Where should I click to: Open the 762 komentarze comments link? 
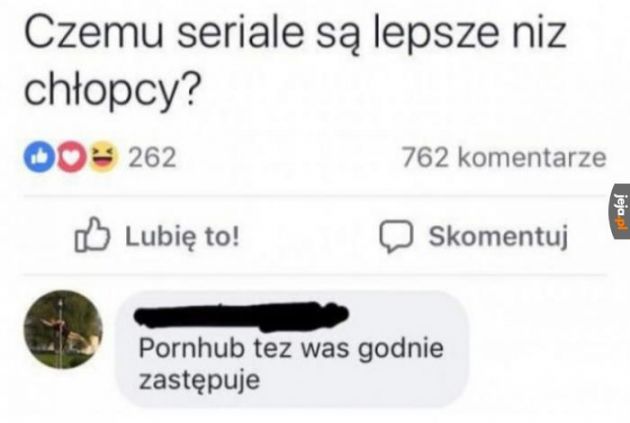(x=504, y=157)
